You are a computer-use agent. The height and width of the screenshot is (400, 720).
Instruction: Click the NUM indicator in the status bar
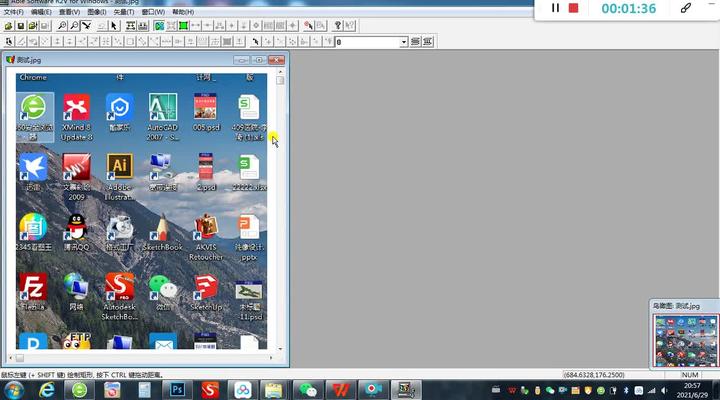[690, 375]
